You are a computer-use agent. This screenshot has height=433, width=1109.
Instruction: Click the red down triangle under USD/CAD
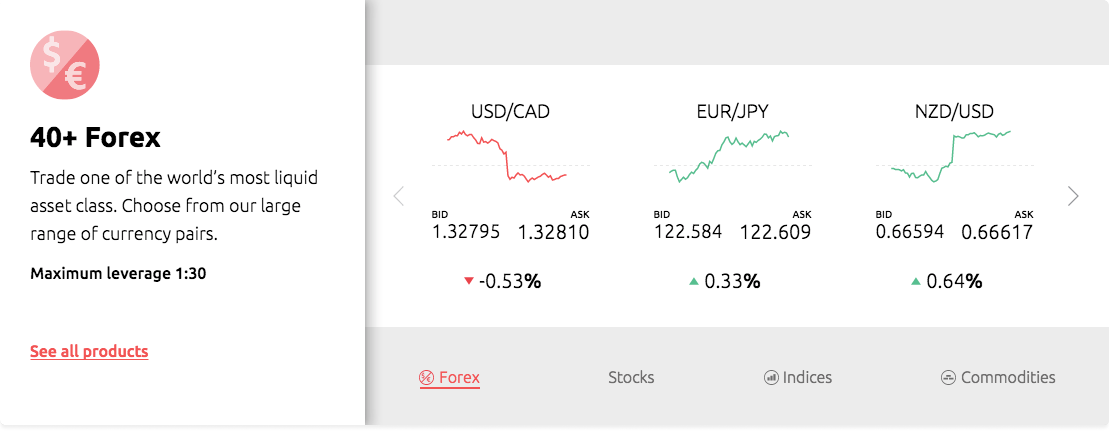click(x=468, y=282)
